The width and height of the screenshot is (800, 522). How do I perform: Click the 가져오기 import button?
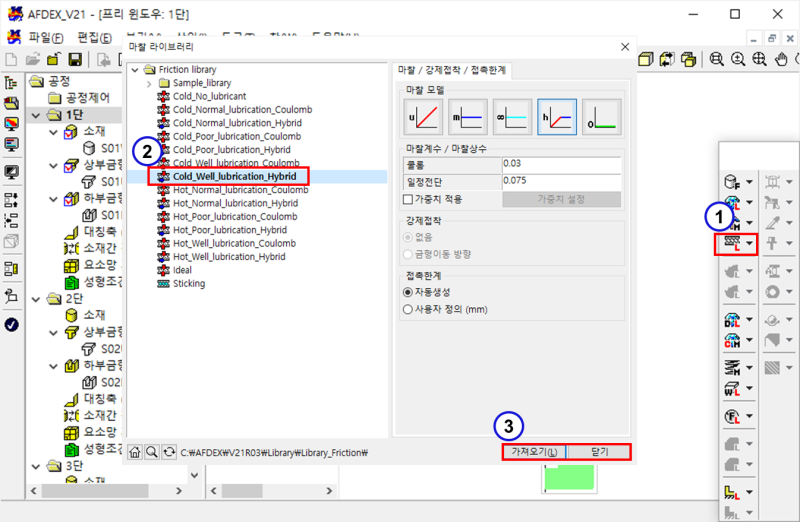pyautogui.click(x=534, y=452)
